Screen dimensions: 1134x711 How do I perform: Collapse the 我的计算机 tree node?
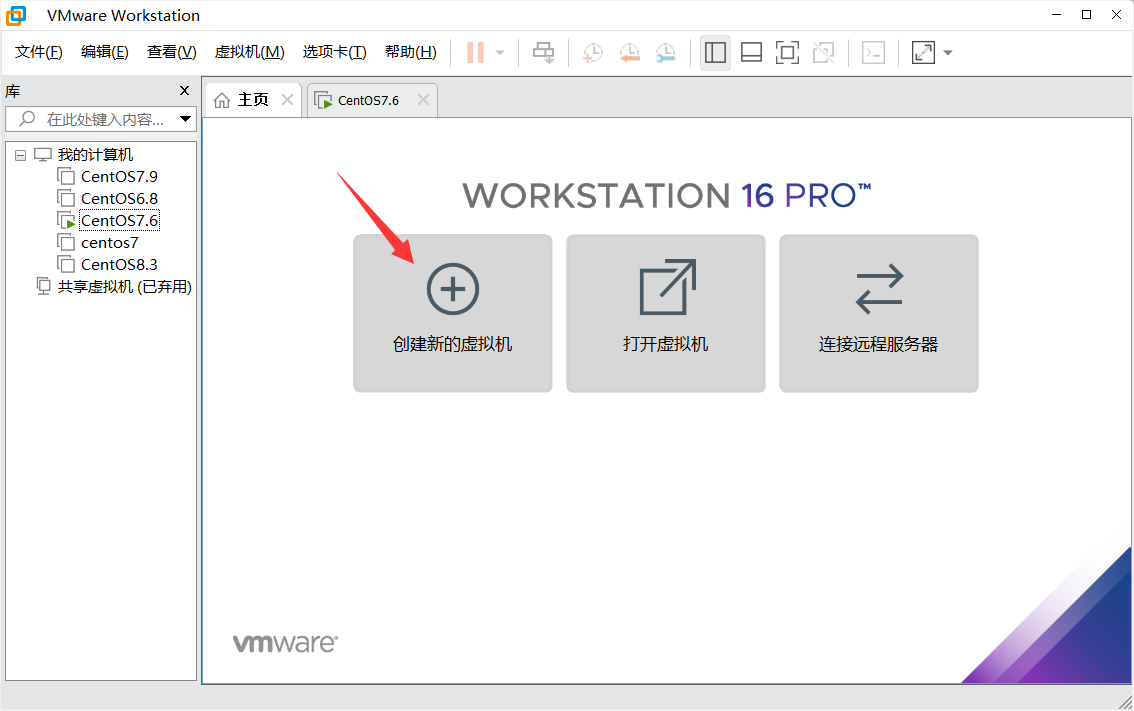(x=20, y=155)
